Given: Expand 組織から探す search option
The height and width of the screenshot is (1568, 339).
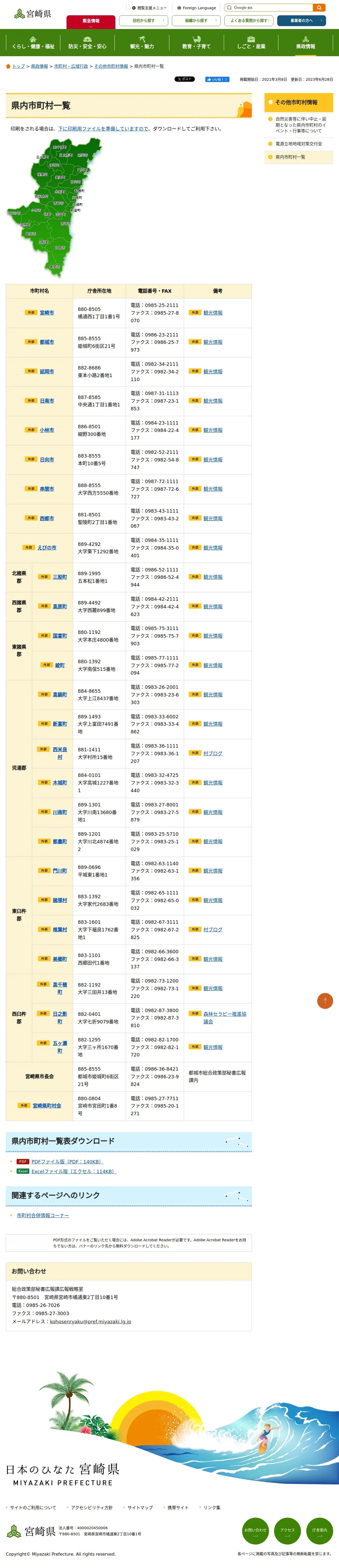Looking at the screenshot, I should (x=196, y=21).
